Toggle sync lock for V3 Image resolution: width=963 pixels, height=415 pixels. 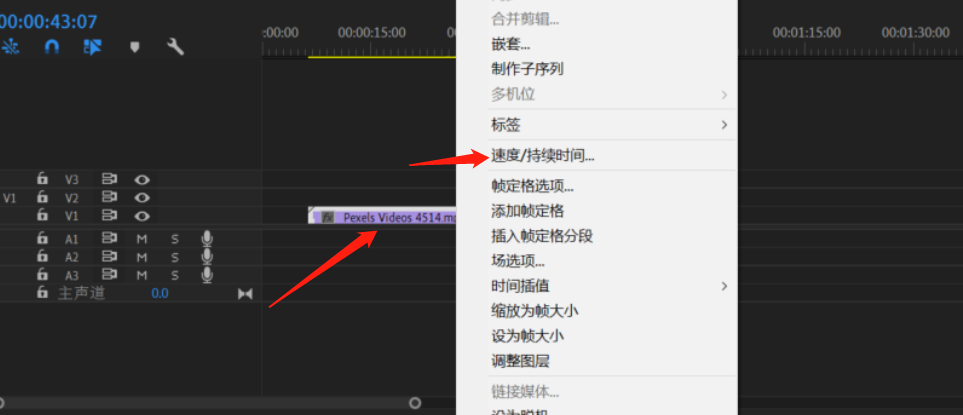[x=109, y=179]
